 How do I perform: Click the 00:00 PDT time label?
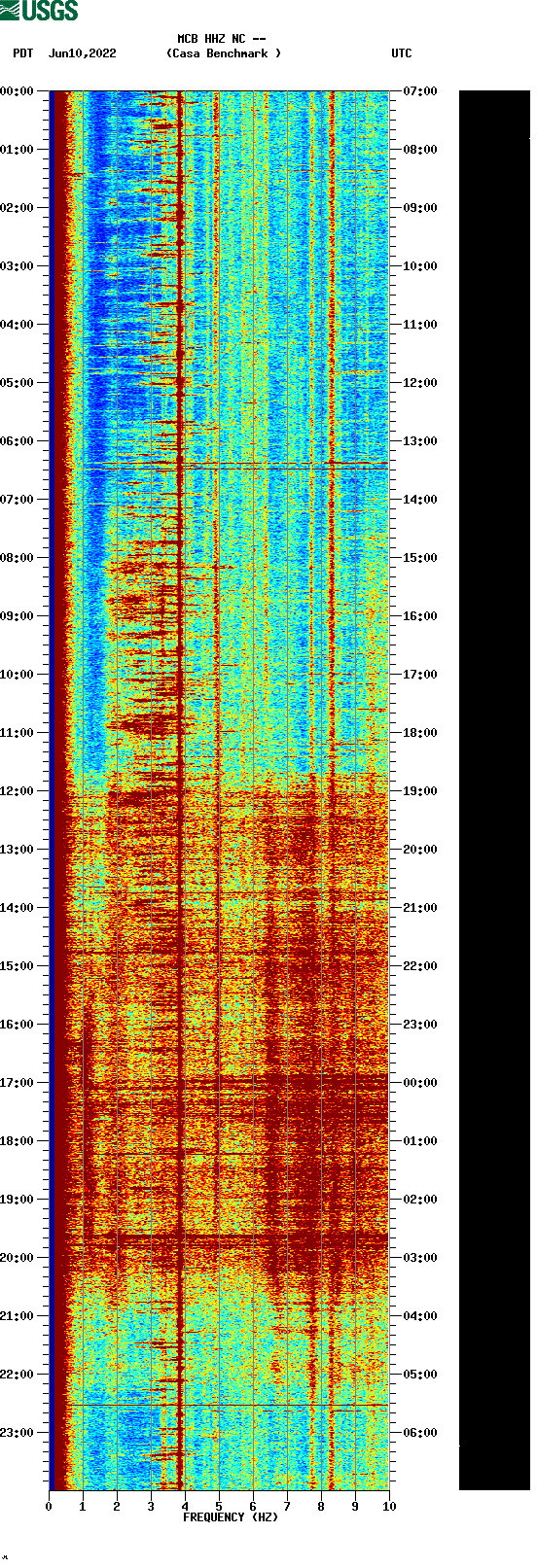18,91
